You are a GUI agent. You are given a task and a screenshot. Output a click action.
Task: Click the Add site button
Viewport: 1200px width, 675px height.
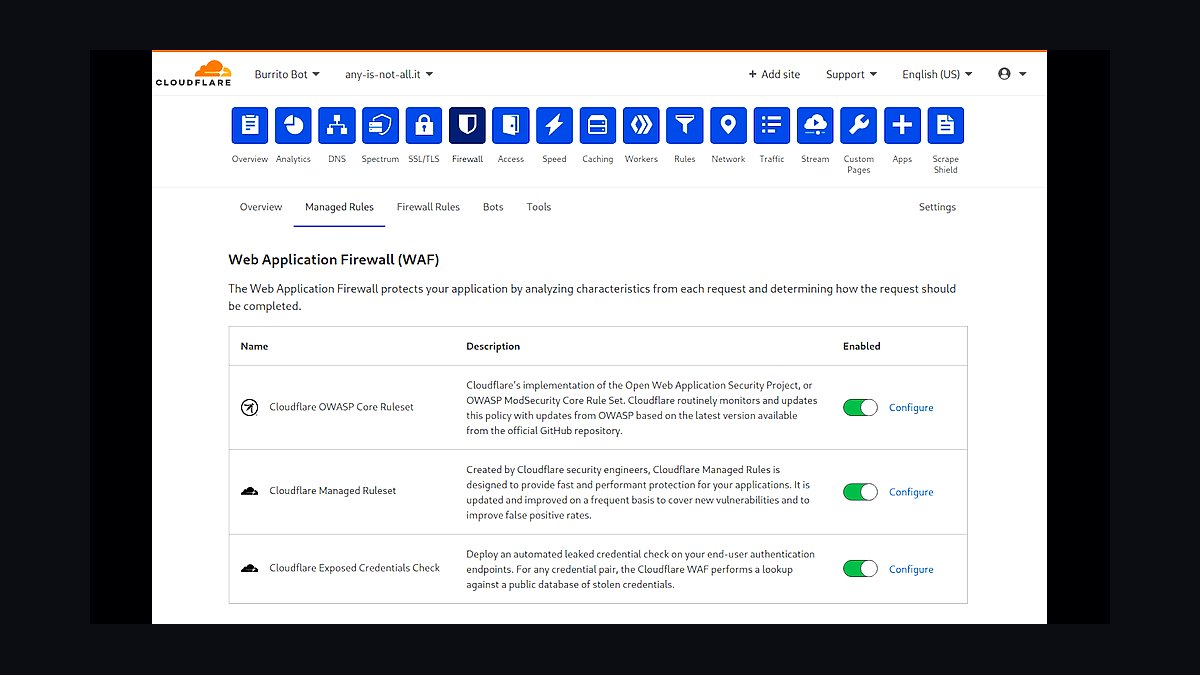tap(774, 74)
